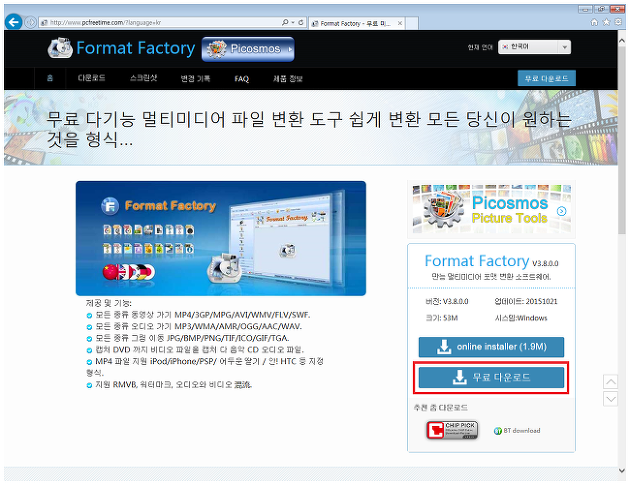Viewport: 630px width, 485px height.
Task: Click the download arrow icon on online installer
Action: [x=444, y=347]
